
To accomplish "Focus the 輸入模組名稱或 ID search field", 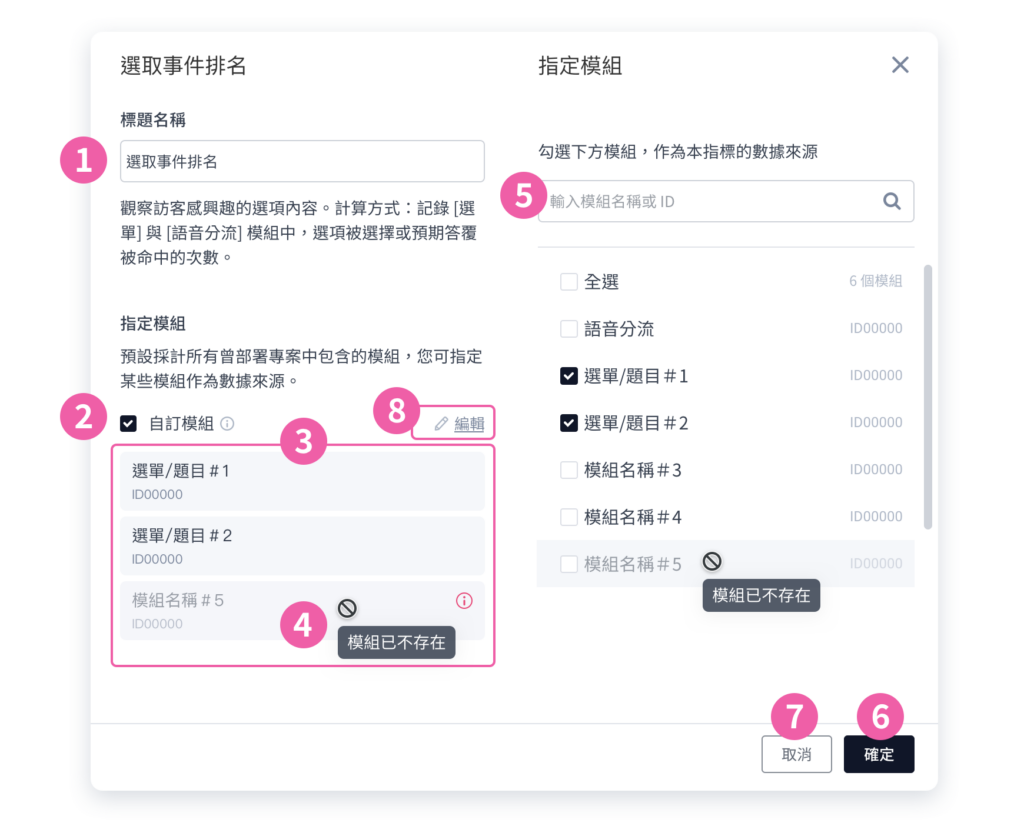I will (726, 201).
